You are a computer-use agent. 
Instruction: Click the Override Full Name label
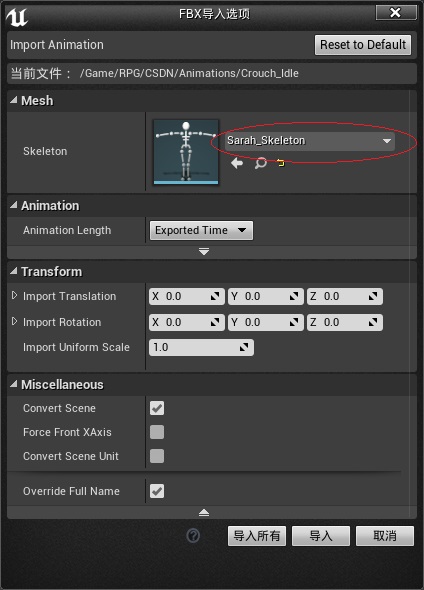tap(71, 491)
